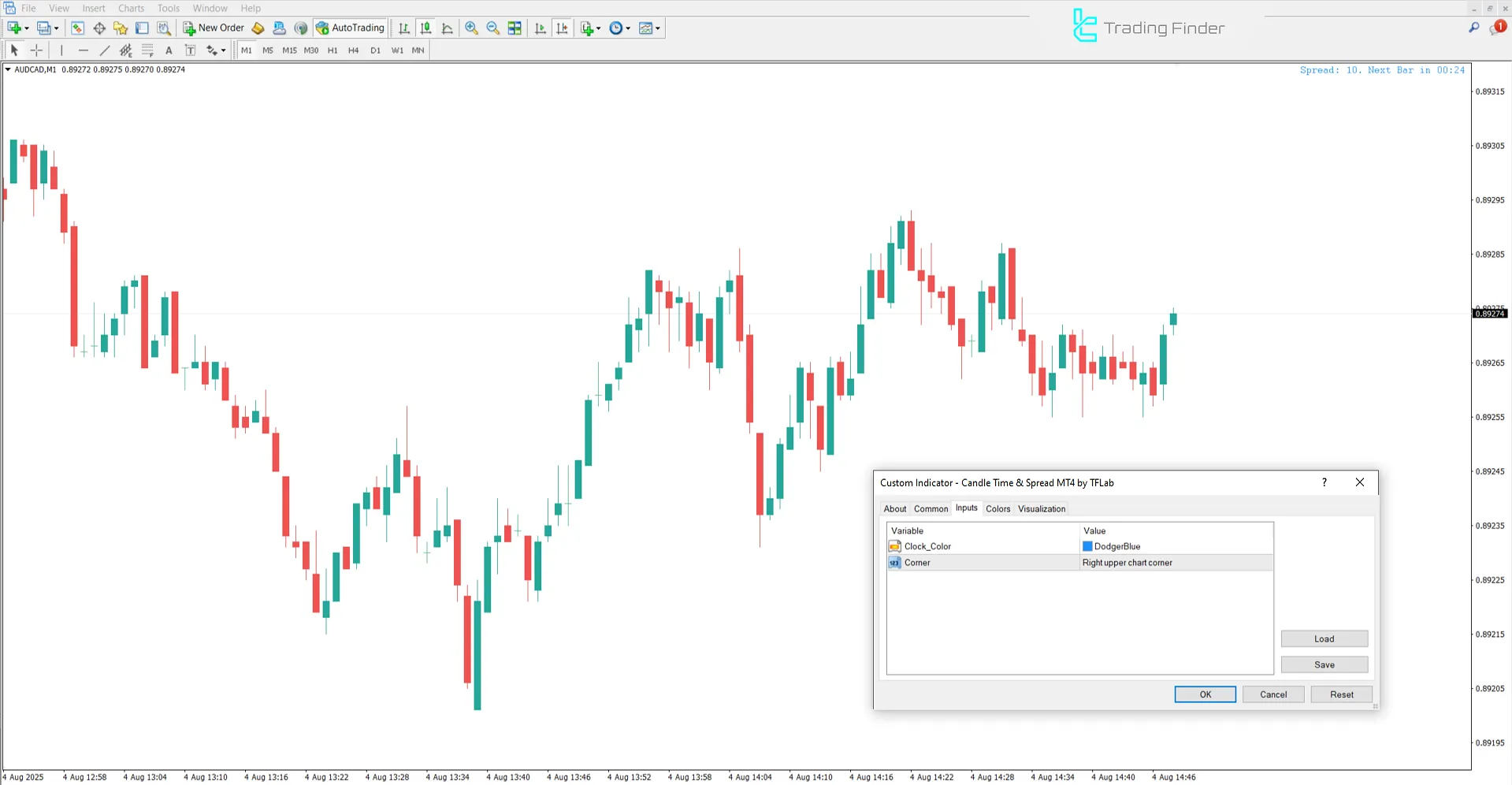Switch to the Colors tab
Image resolution: width=1512 pixels, height=785 pixels.
[x=997, y=509]
